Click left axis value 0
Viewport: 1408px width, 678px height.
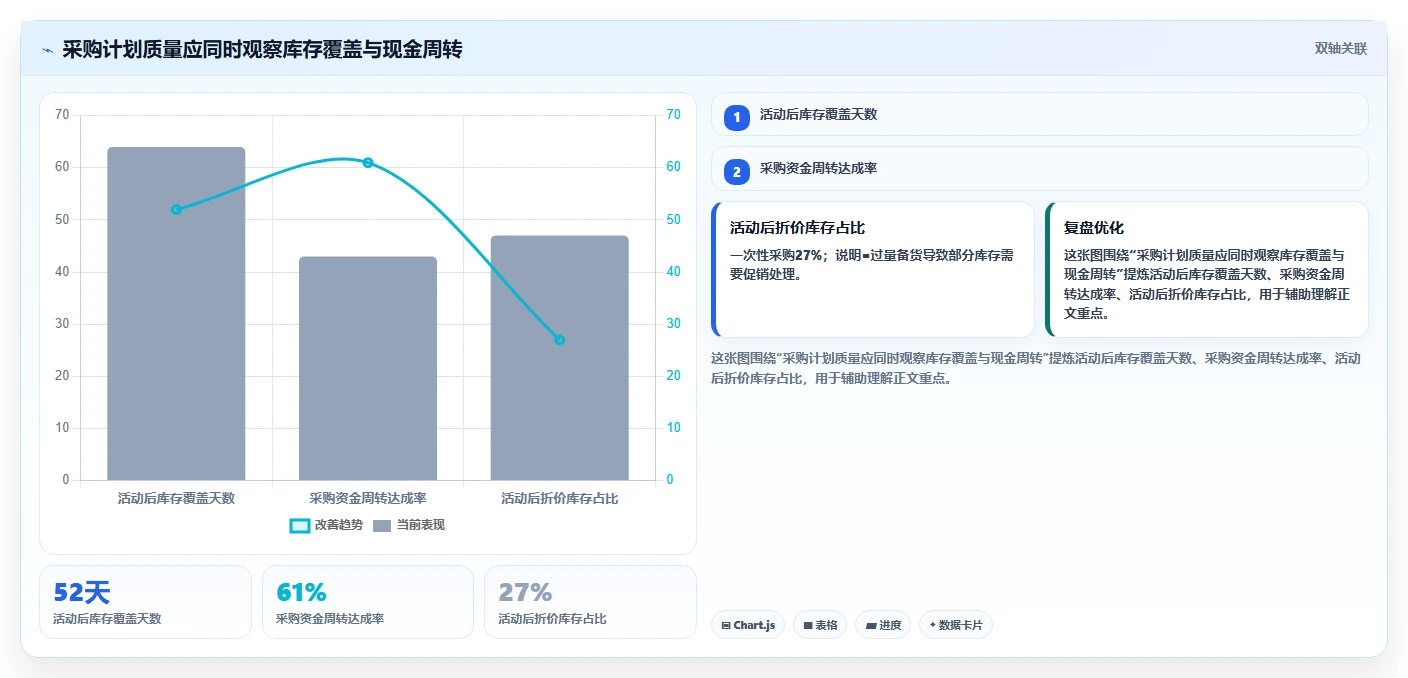click(66, 480)
